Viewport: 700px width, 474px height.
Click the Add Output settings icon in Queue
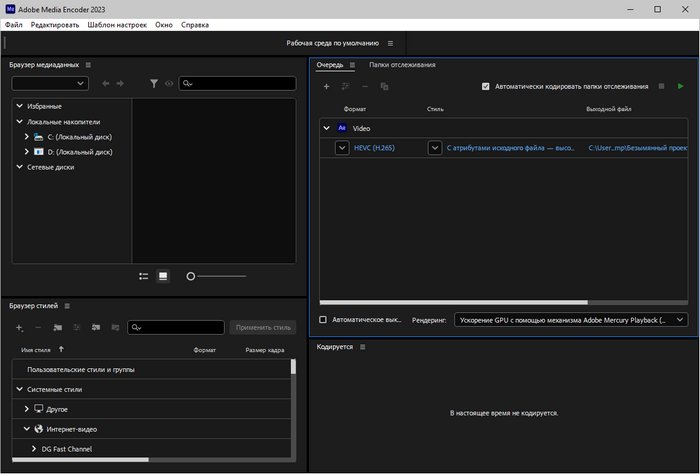pos(346,86)
